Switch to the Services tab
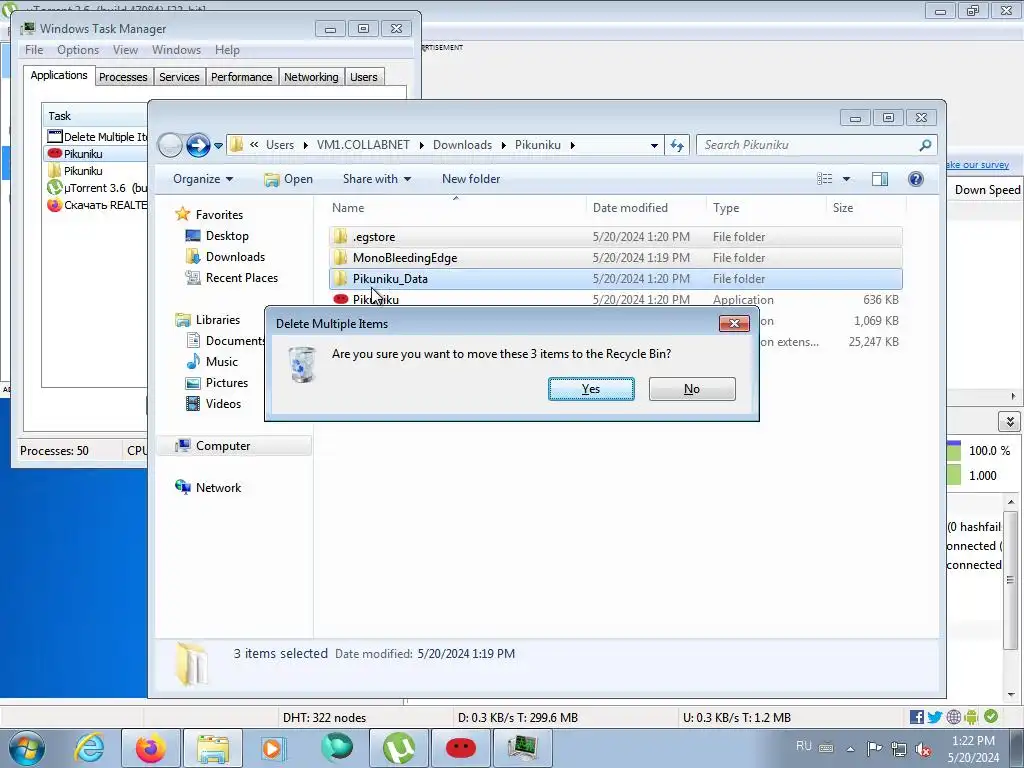The width and height of the screenshot is (1024, 768). pos(179,77)
